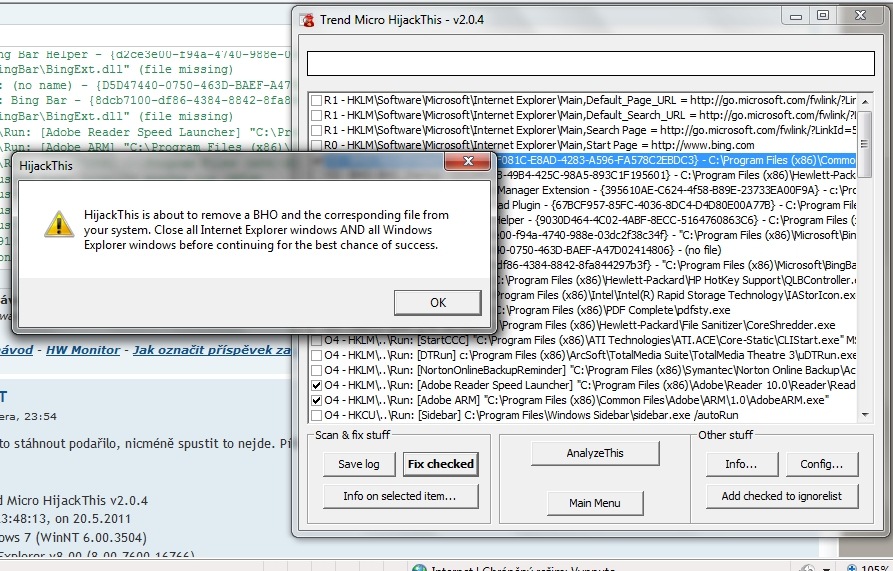Open the Info... button
893x571 pixels.
tap(742, 464)
